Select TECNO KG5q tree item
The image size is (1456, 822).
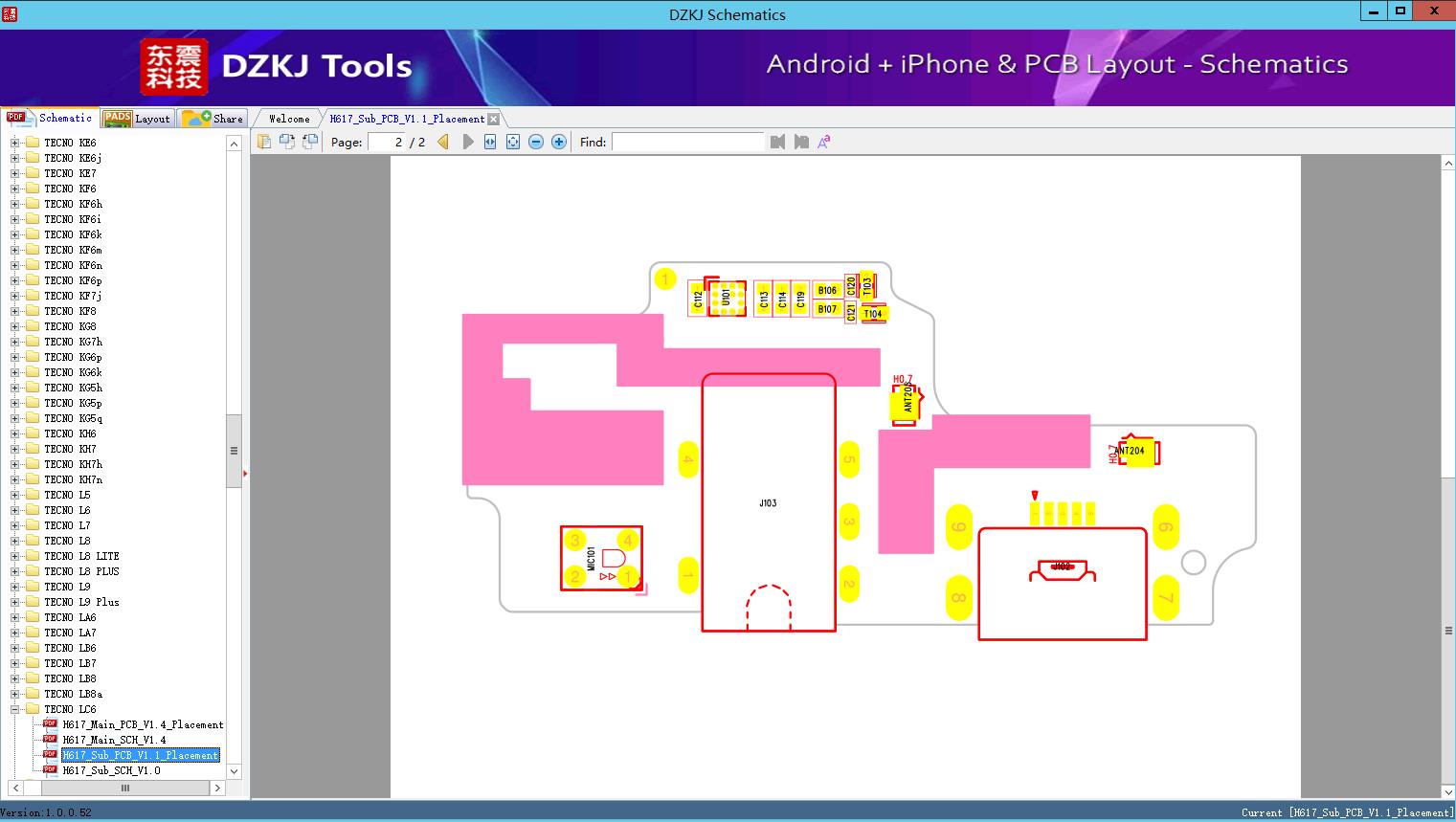pyautogui.click(x=73, y=418)
